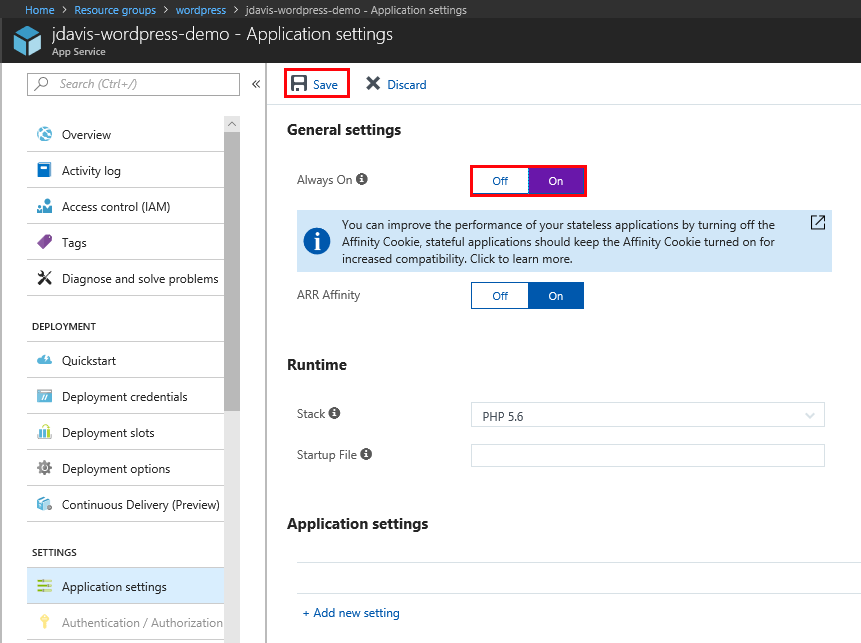Click the Affinity Cookie info message

pos(564,241)
